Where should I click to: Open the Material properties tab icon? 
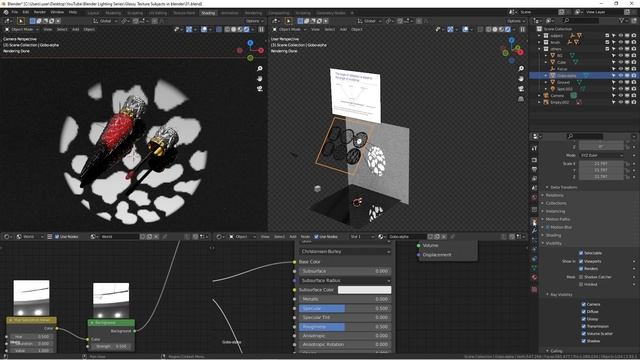click(x=534, y=278)
